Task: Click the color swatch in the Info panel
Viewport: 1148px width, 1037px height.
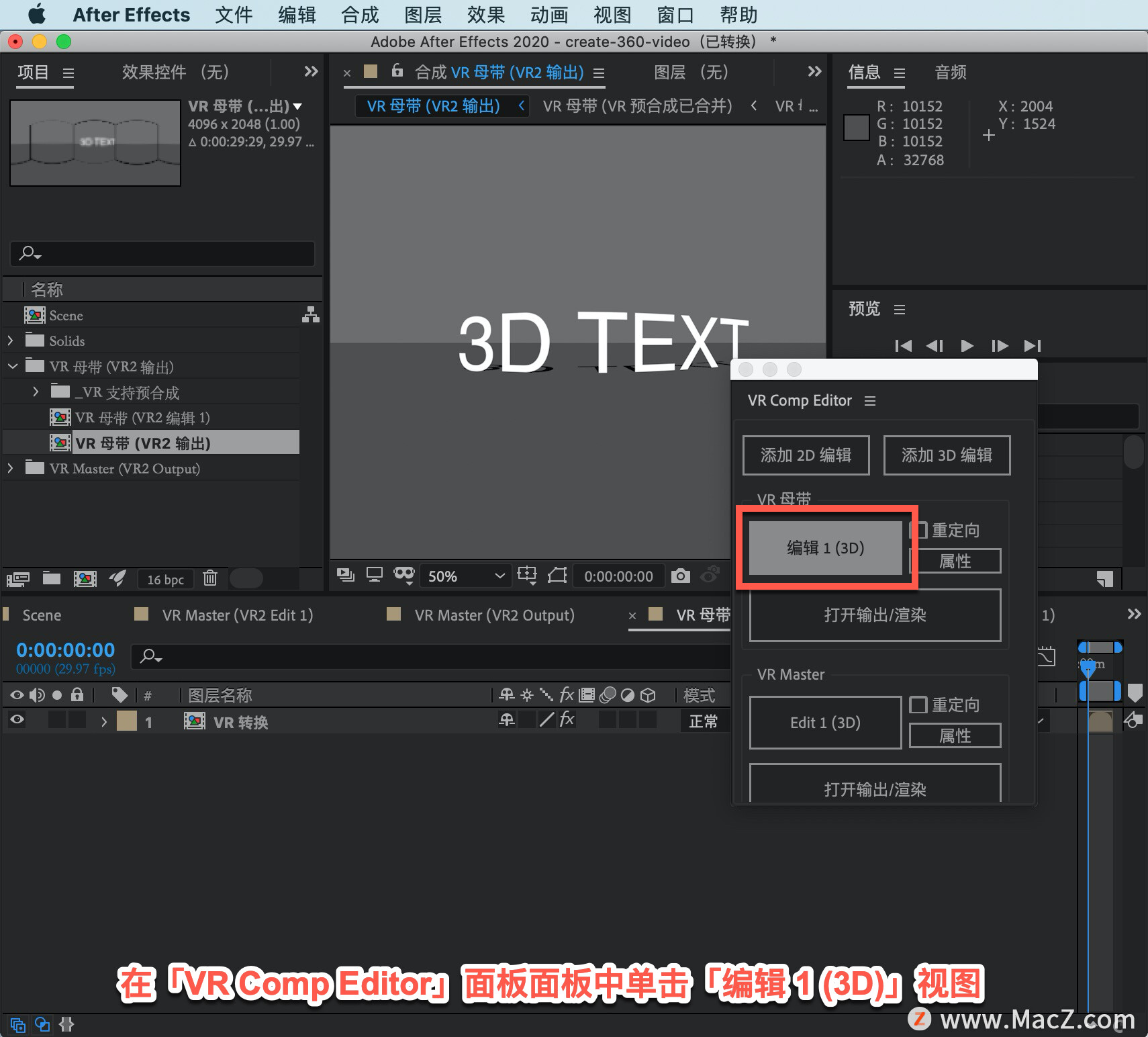Action: point(856,128)
